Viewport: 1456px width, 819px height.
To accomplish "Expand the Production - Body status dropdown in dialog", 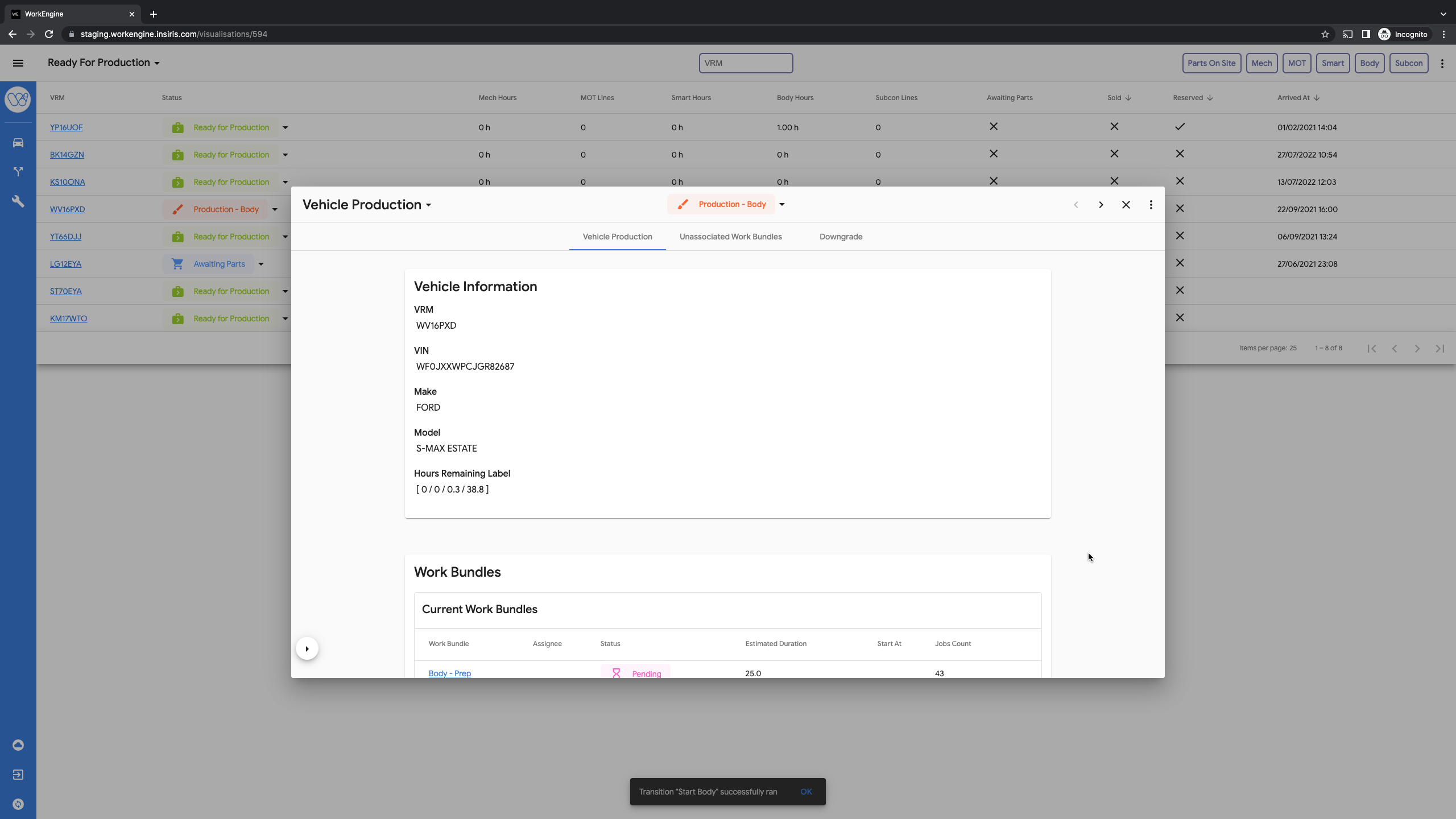I will coord(782,205).
